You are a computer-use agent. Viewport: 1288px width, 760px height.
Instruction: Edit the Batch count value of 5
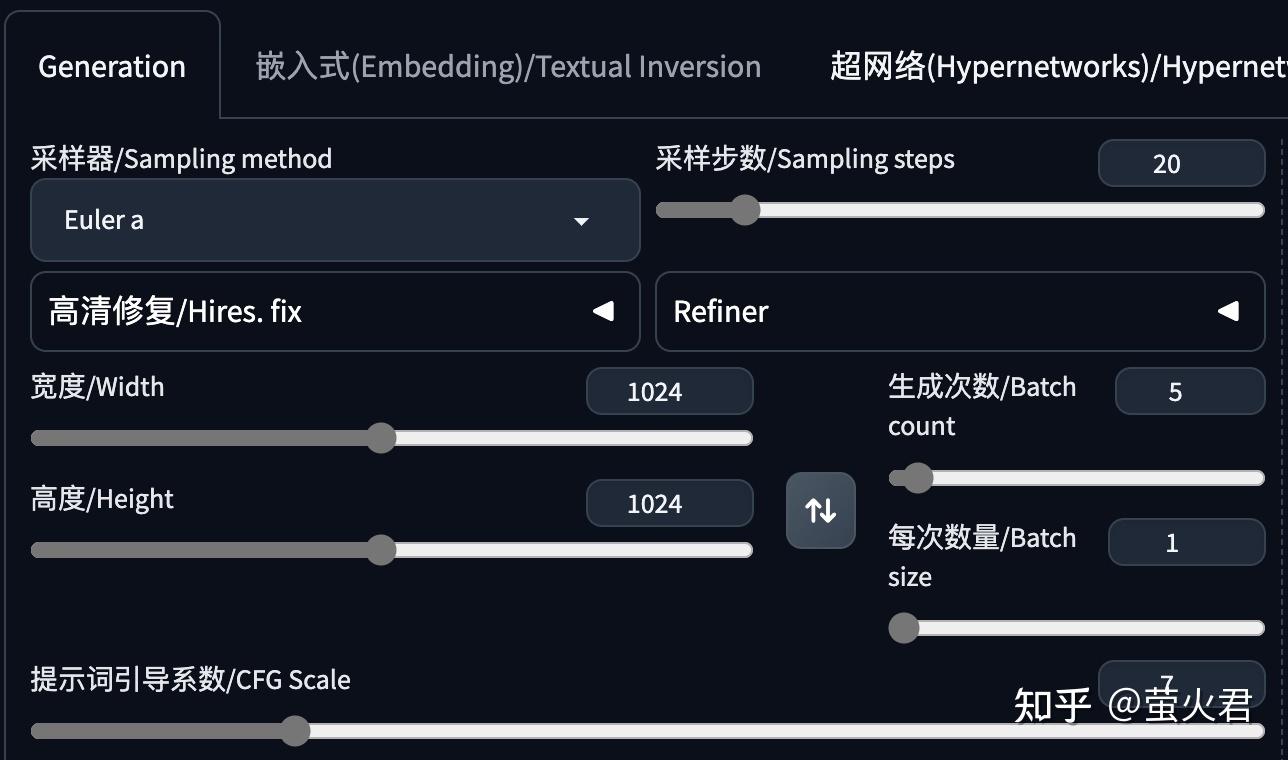click(1189, 391)
